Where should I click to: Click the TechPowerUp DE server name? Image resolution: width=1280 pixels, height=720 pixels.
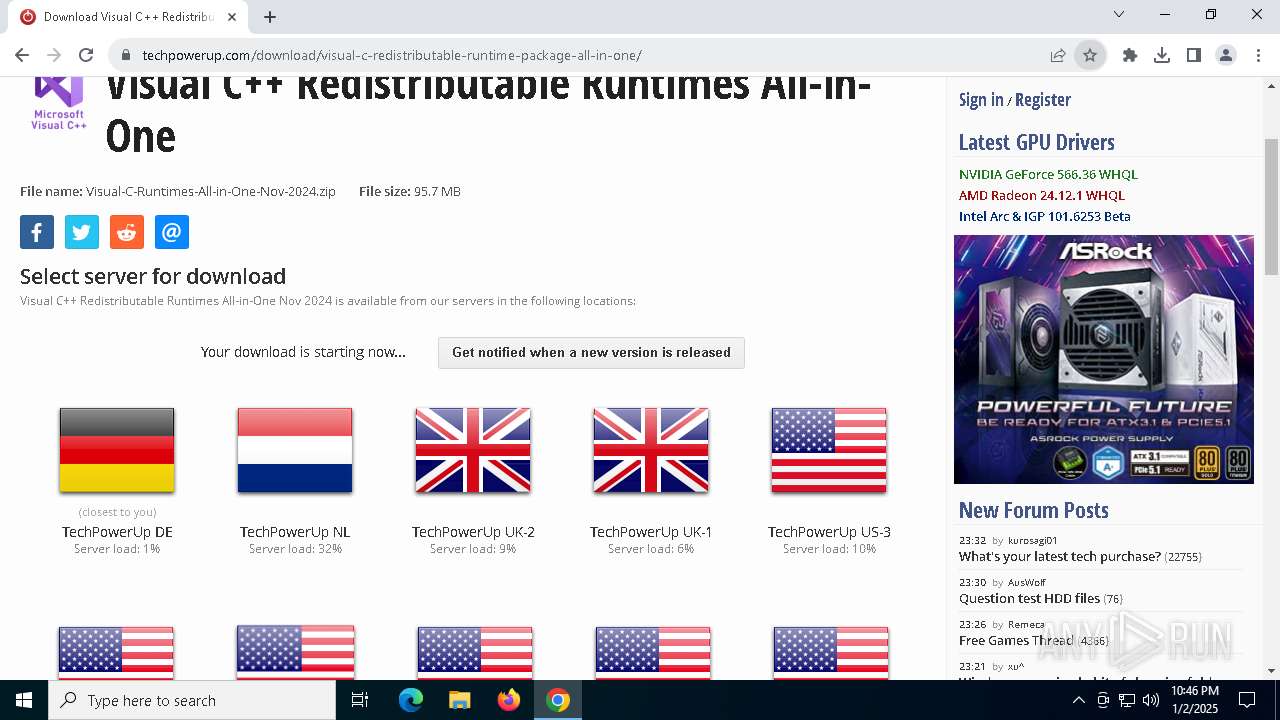pyautogui.click(x=117, y=532)
